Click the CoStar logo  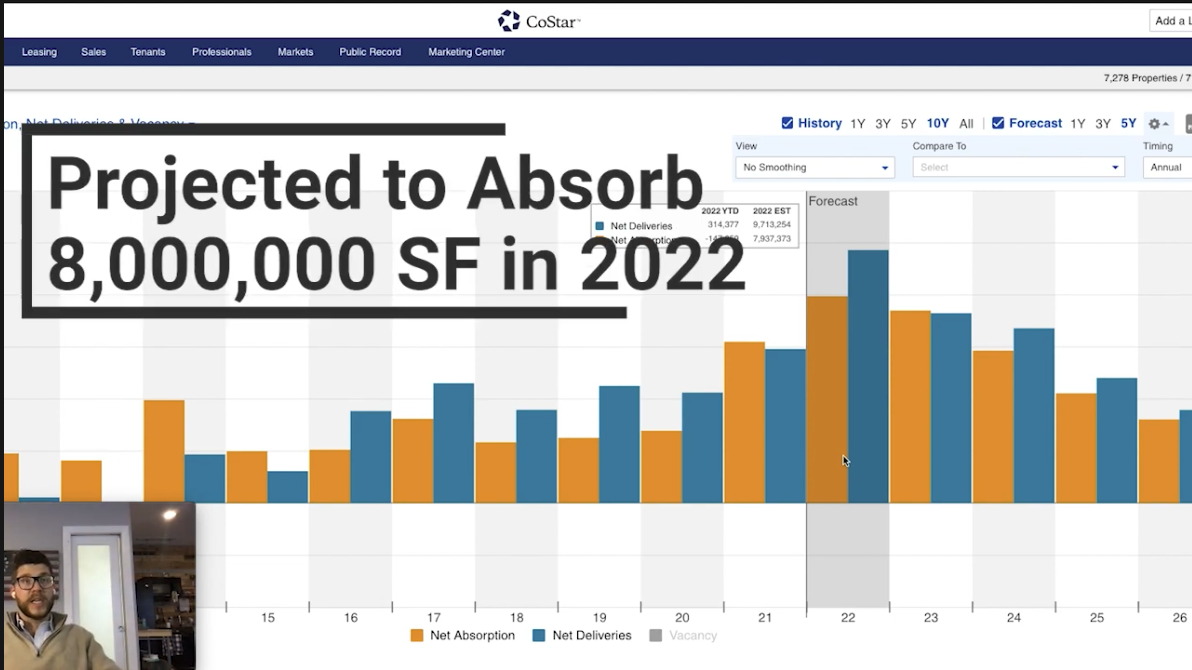tap(538, 19)
